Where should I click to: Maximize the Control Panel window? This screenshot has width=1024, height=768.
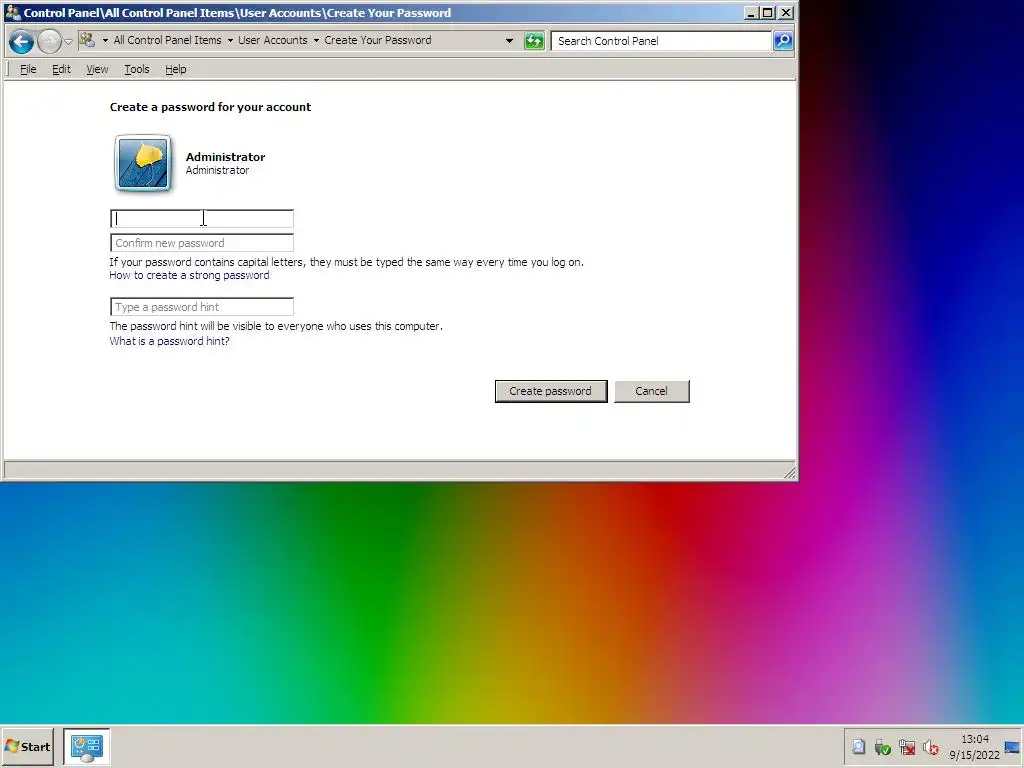[x=768, y=12]
